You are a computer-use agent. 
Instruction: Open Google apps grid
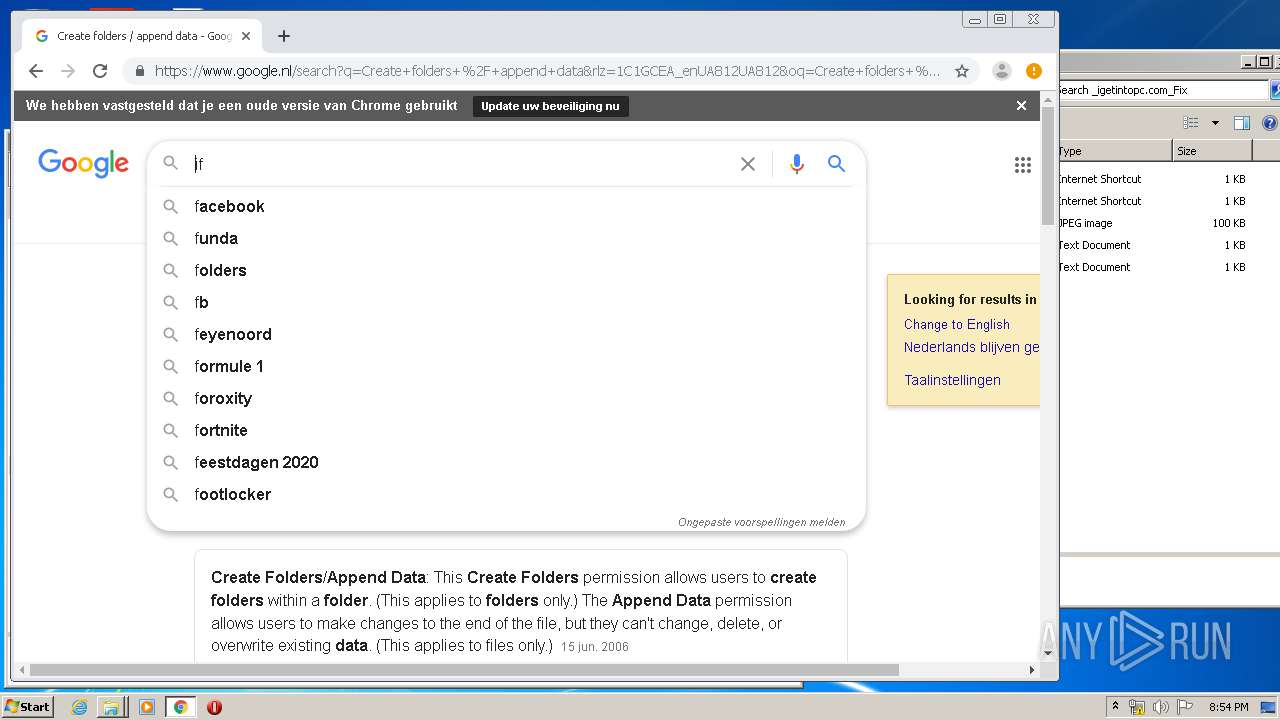[1022, 165]
